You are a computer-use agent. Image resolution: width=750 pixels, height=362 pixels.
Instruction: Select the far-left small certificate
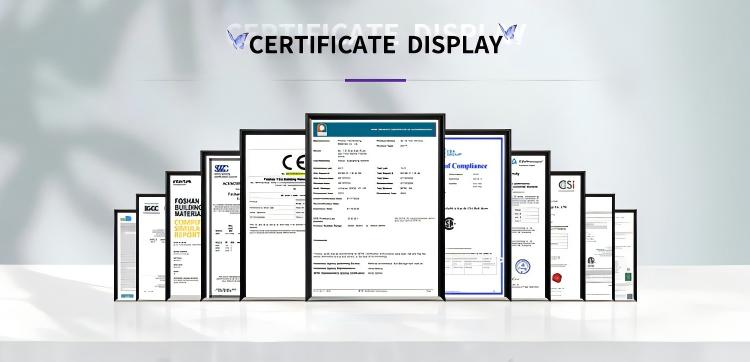click(126, 255)
